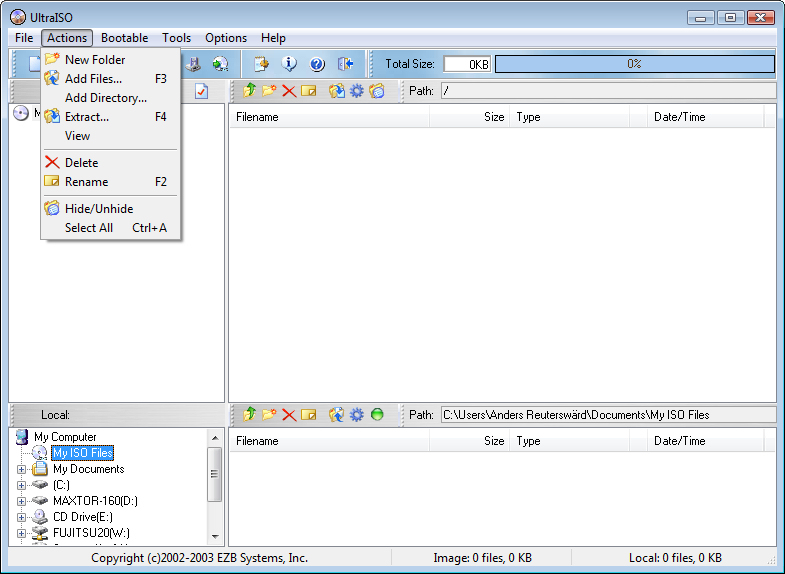
Task: Click the add-files icon in the Local panel toolbar
Action: (x=336, y=414)
